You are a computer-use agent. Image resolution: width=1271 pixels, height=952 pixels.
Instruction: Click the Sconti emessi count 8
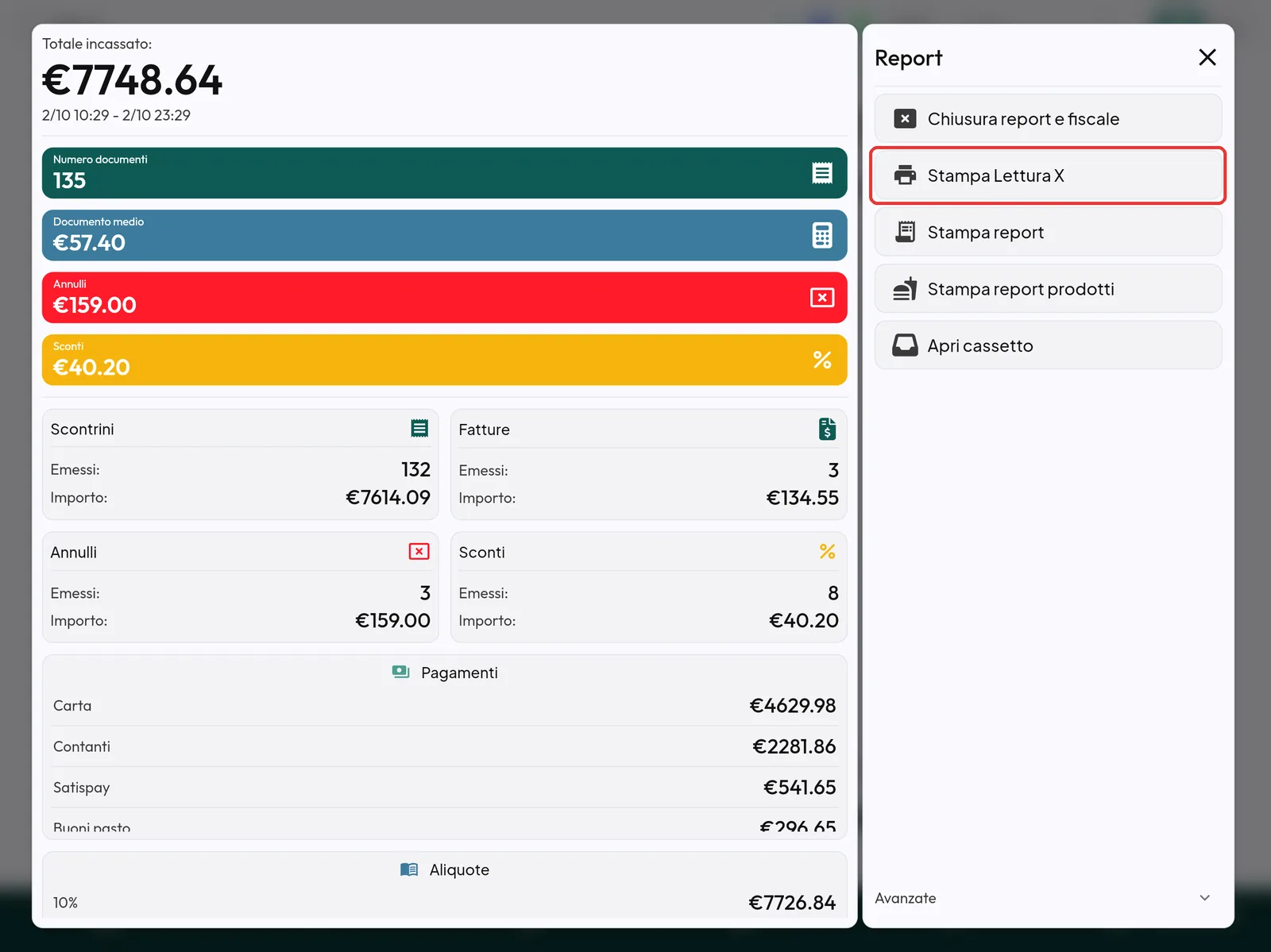pyautogui.click(x=833, y=593)
